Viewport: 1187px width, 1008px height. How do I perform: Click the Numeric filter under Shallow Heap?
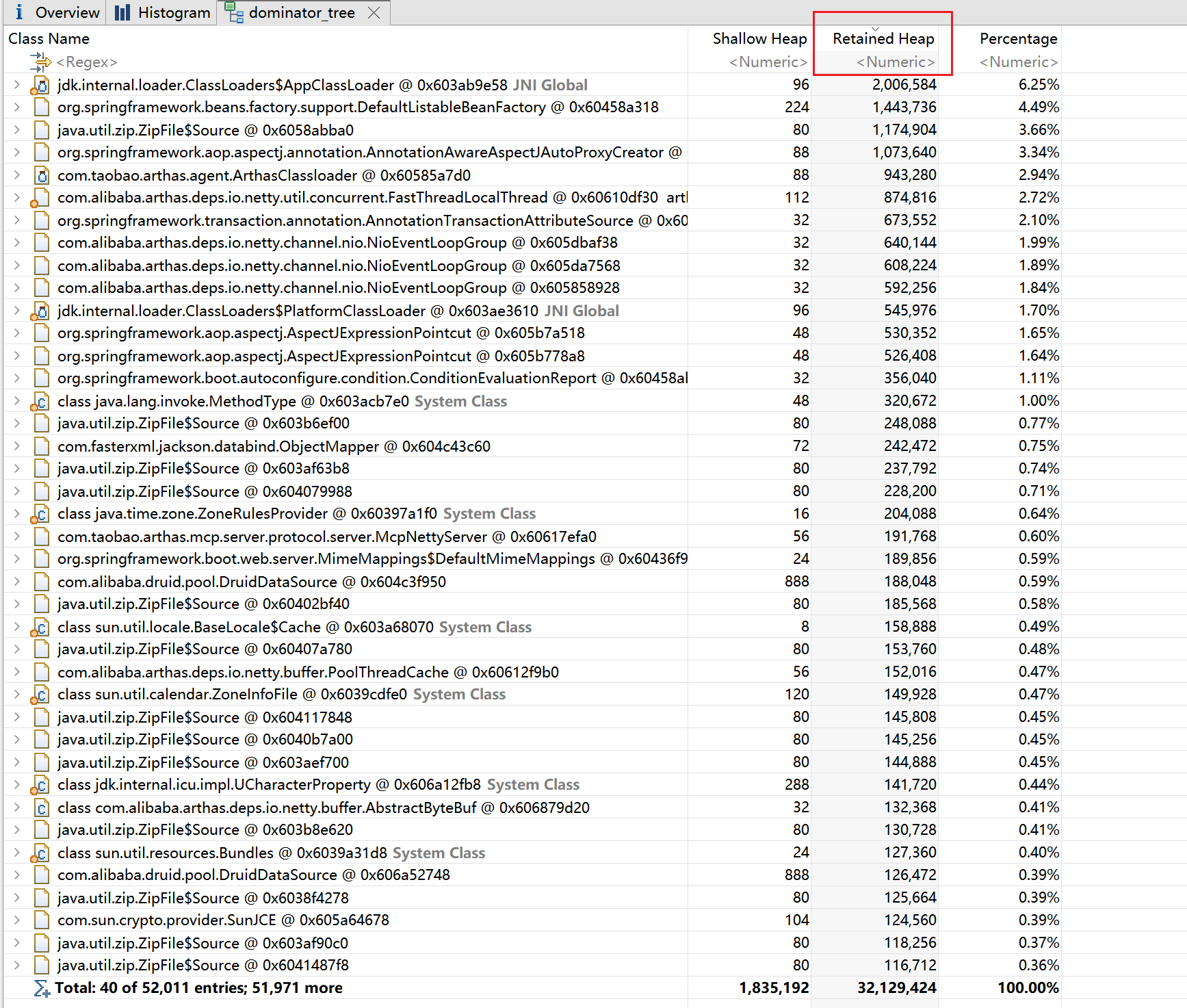[768, 62]
